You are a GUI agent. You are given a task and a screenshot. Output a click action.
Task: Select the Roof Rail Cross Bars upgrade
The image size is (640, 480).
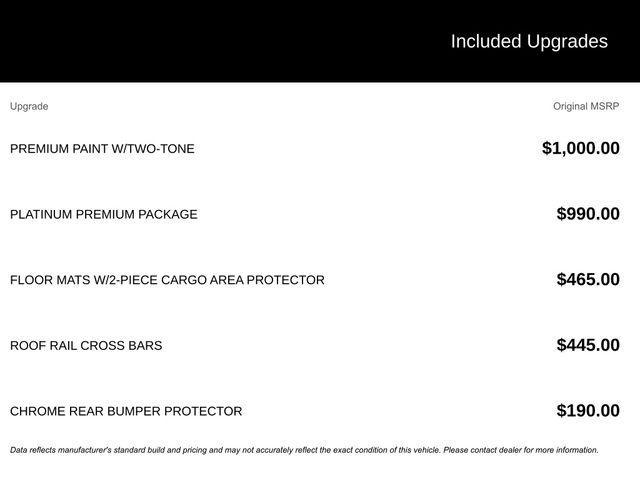(x=86, y=346)
